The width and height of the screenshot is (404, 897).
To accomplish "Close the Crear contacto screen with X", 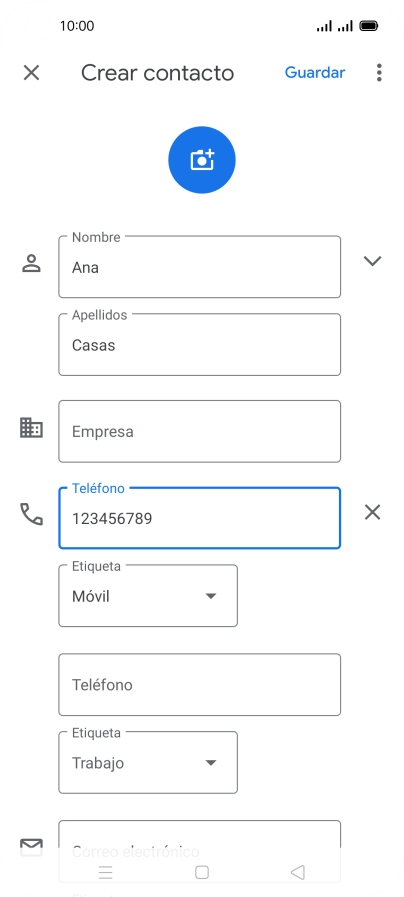I will click(31, 73).
